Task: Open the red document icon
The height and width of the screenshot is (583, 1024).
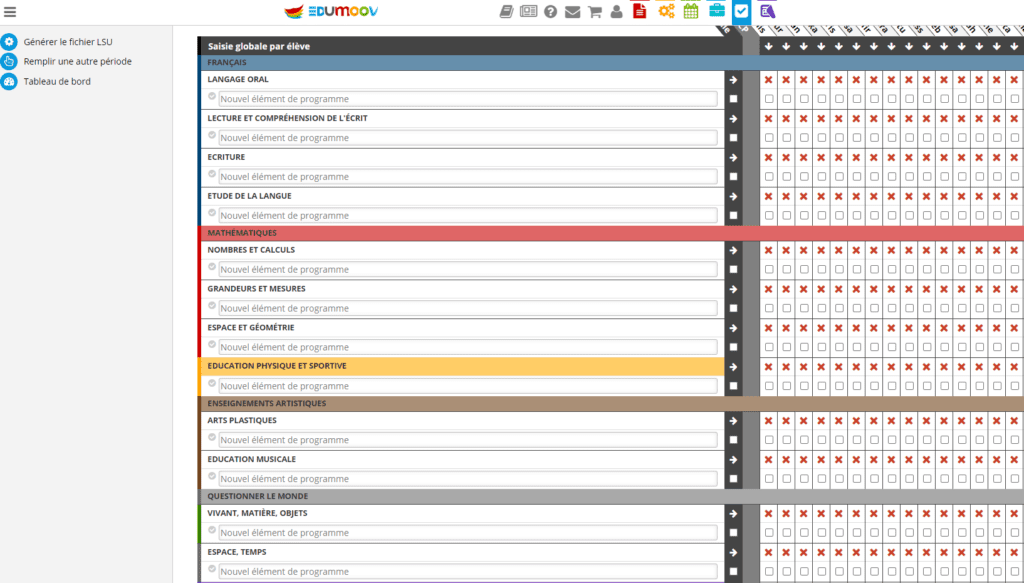Action: tap(640, 11)
